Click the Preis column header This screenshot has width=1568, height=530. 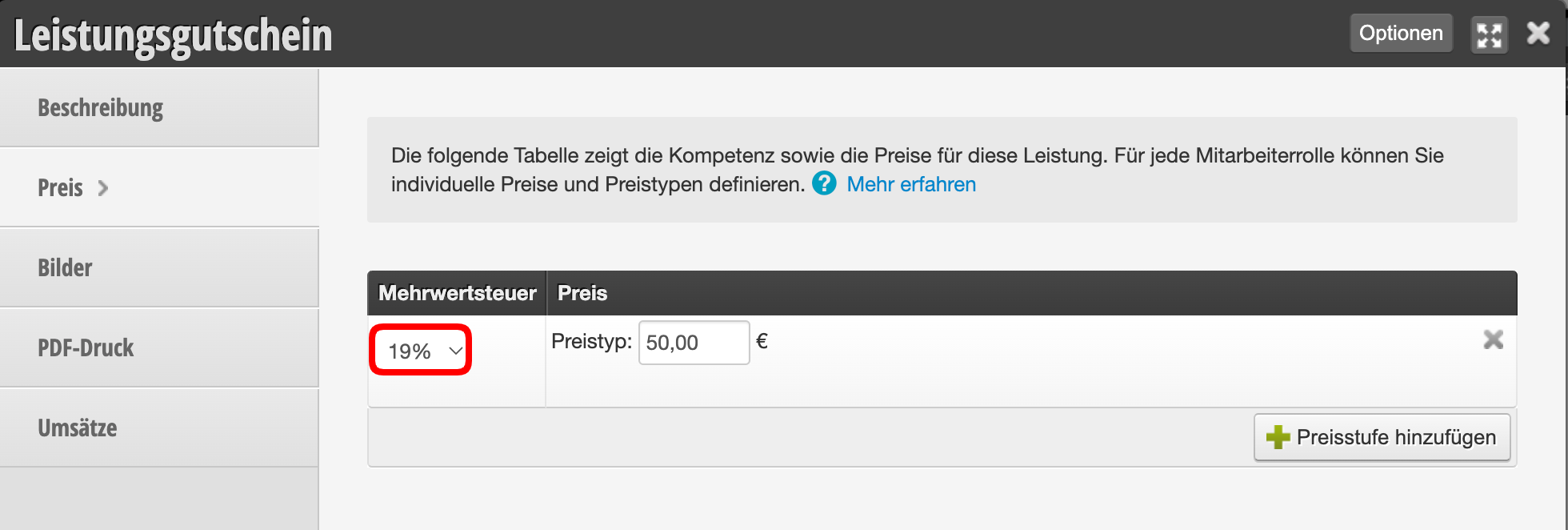tap(582, 293)
